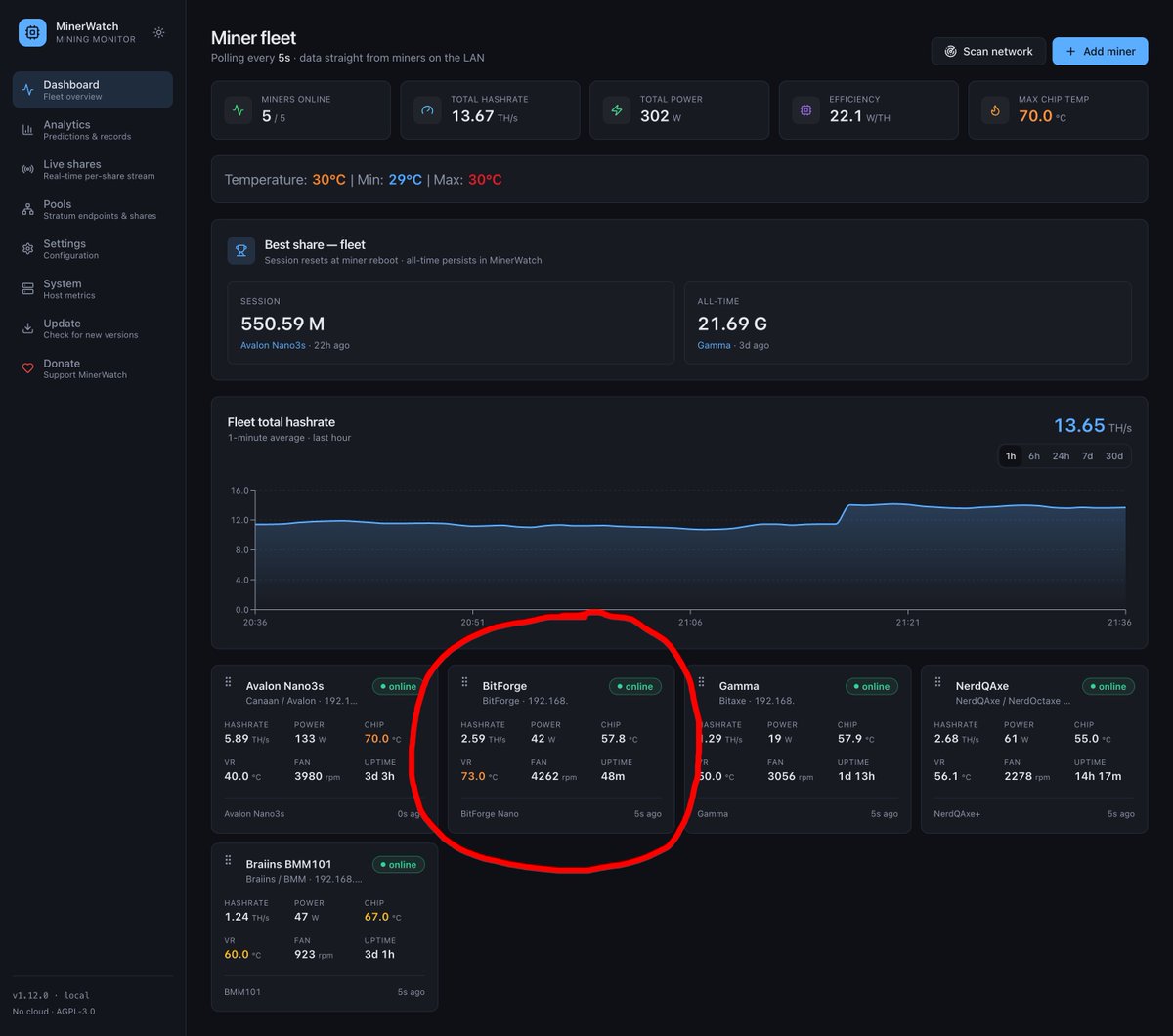The image size is (1173, 1036).
Task: Open the Gamma all-time share link
Action: 714,345
